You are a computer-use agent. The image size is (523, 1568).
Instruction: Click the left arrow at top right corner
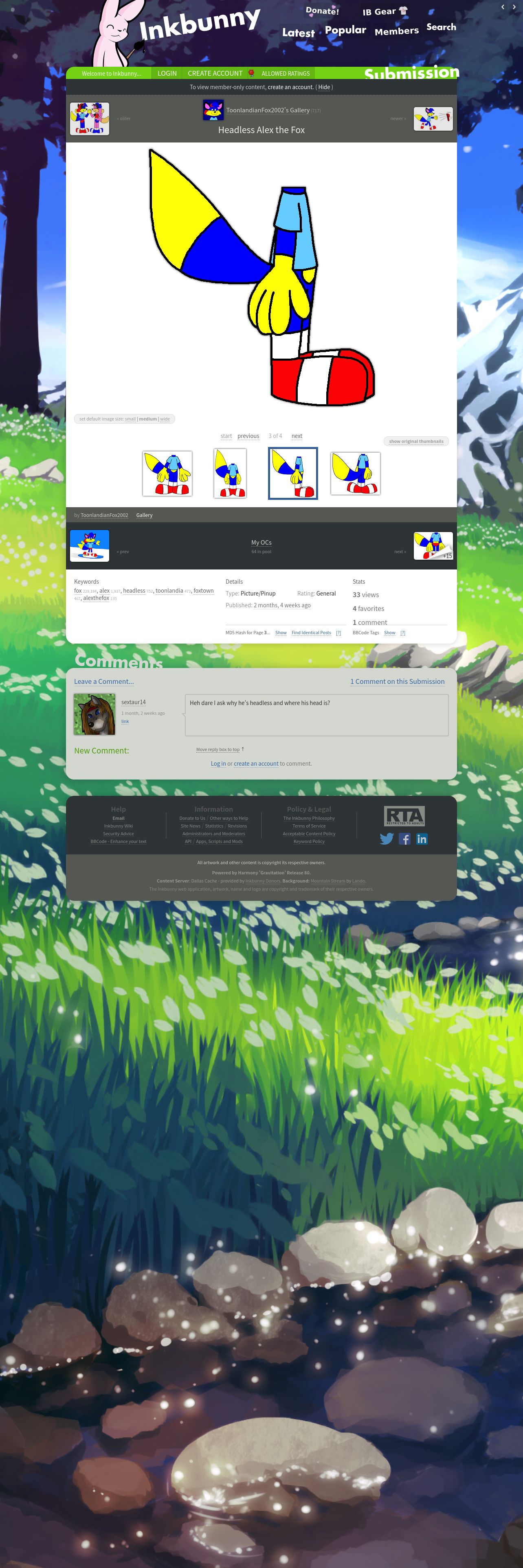pyautogui.click(x=503, y=7)
